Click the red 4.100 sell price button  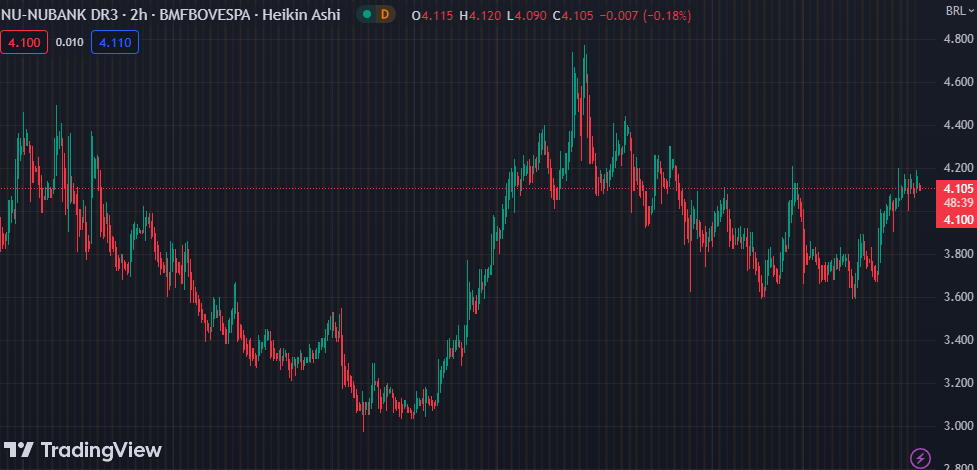click(24, 42)
